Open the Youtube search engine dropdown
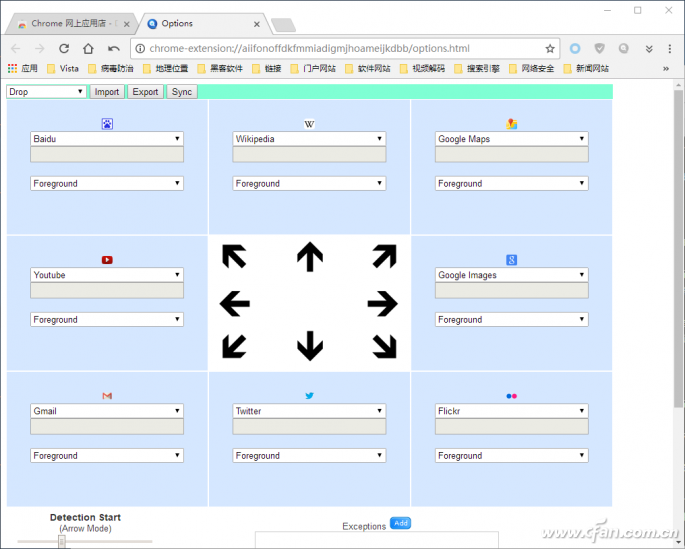This screenshot has height=549, width=685. click(107, 275)
